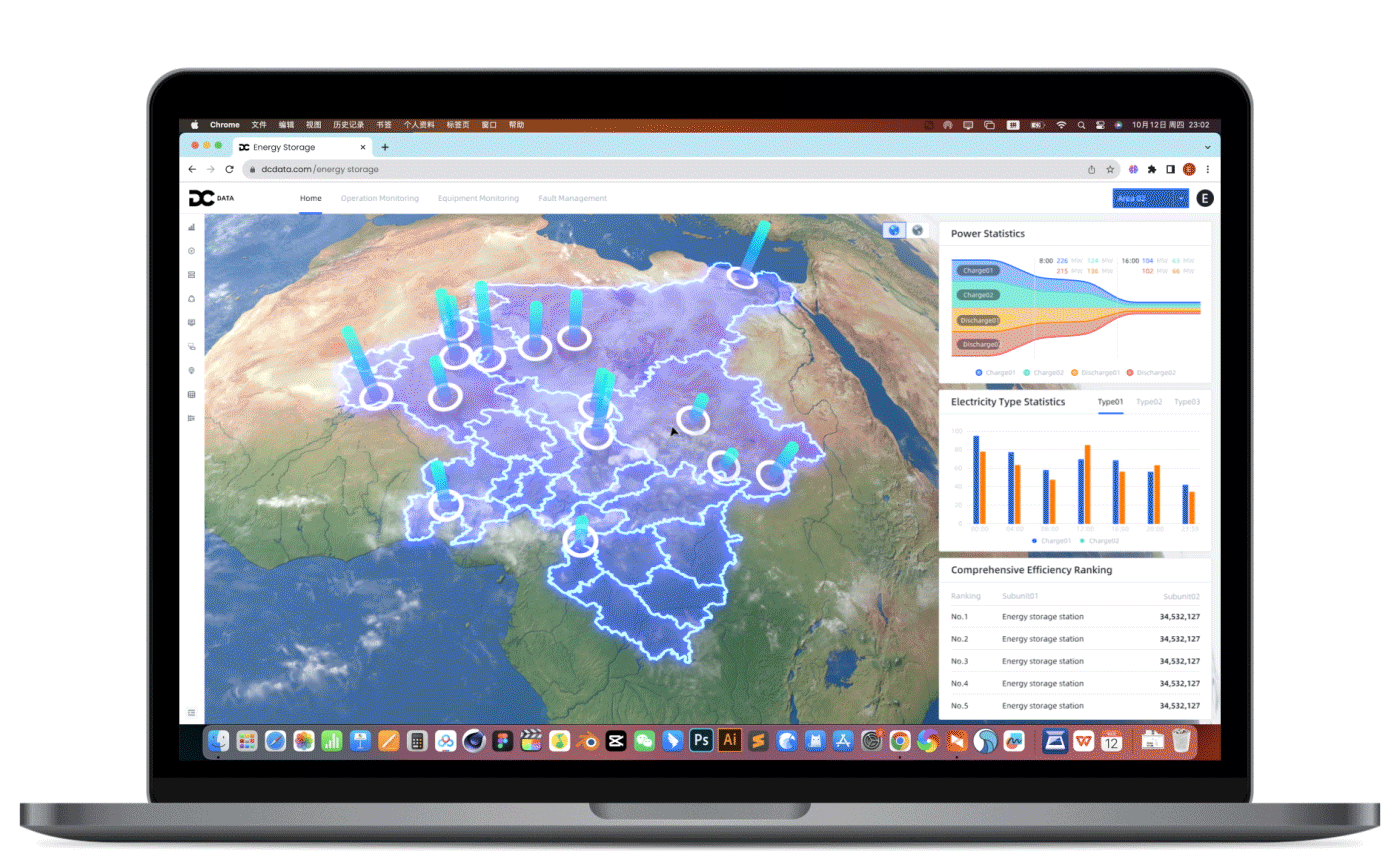Launch Photoshop from the dock

(x=701, y=741)
